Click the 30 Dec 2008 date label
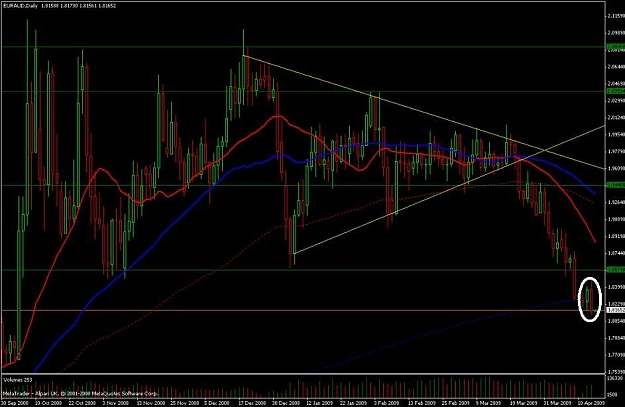The width and height of the screenshot is (625, 407). [x=284, y=403]
